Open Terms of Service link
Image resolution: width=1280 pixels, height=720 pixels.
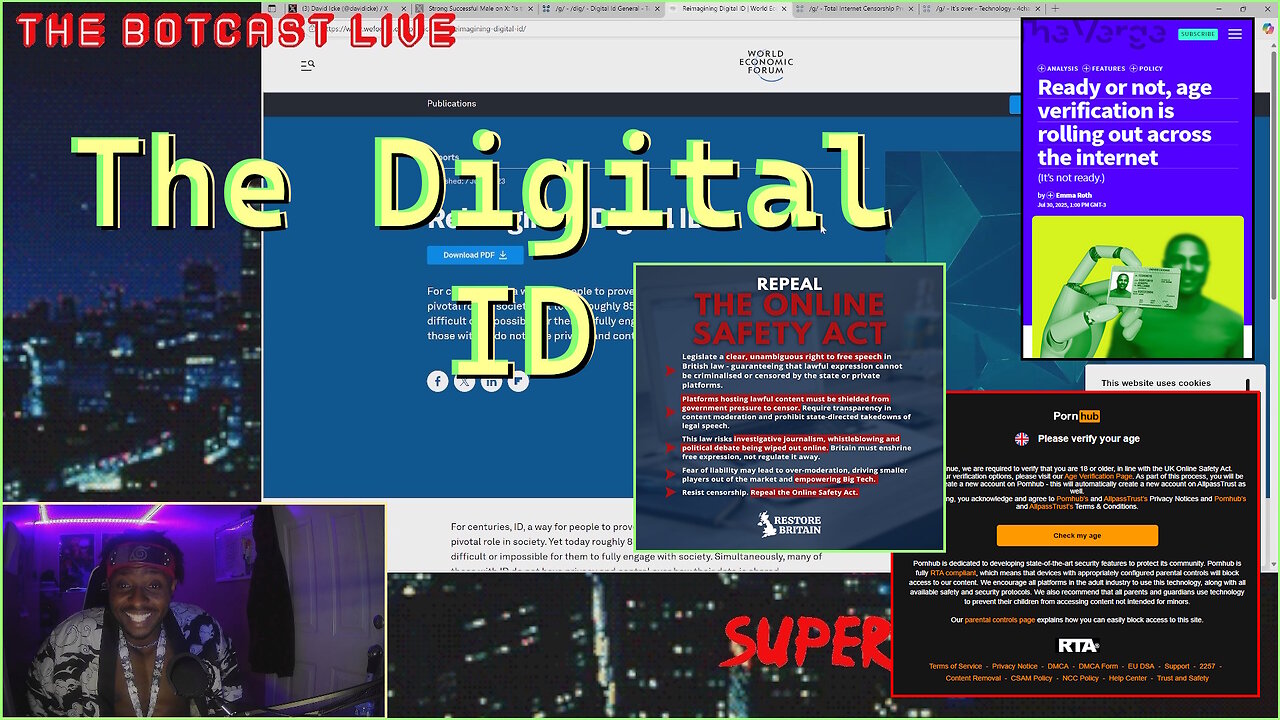click(955, 666)
